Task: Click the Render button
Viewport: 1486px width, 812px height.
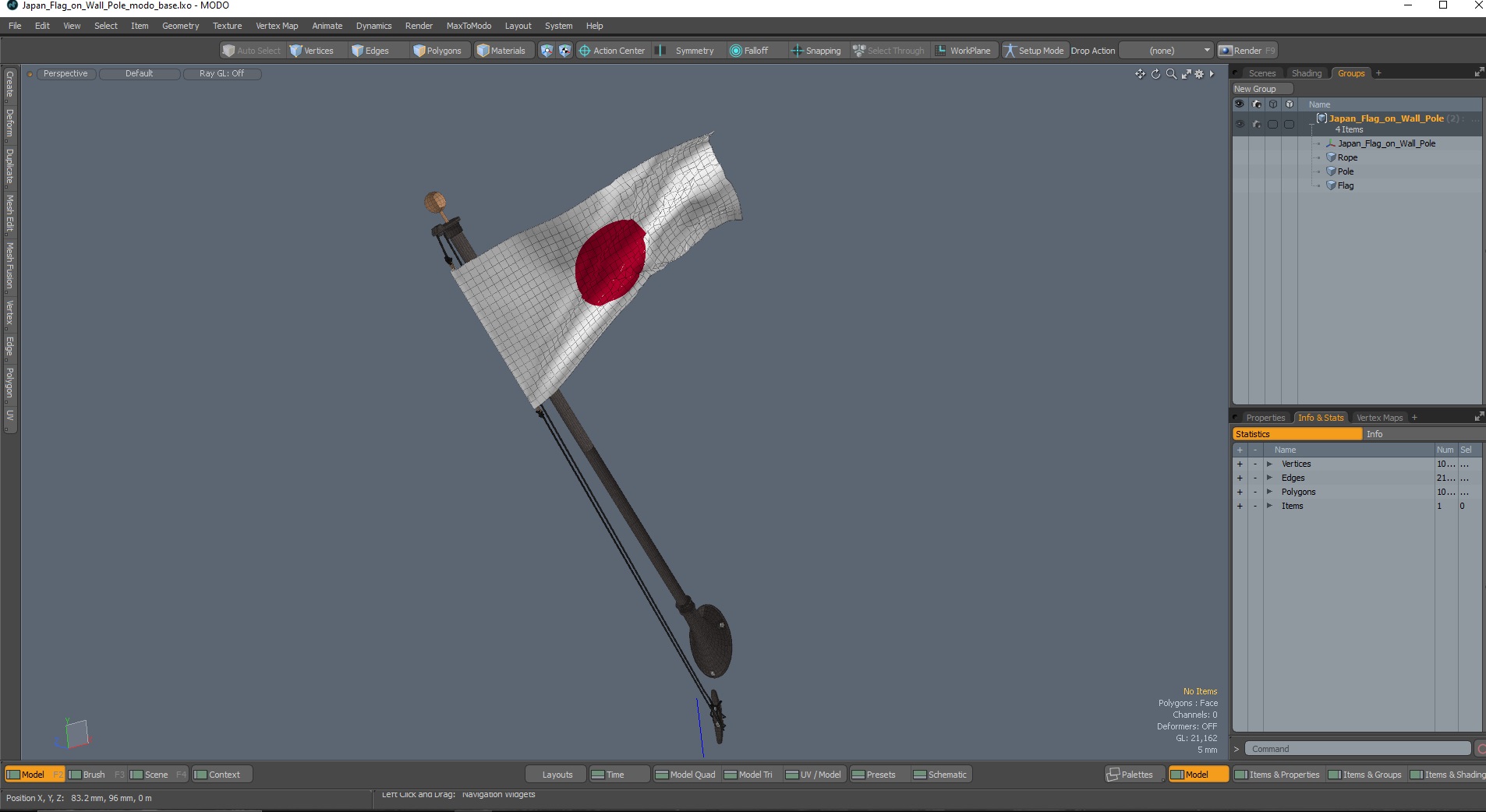Action: point(1247,51)
